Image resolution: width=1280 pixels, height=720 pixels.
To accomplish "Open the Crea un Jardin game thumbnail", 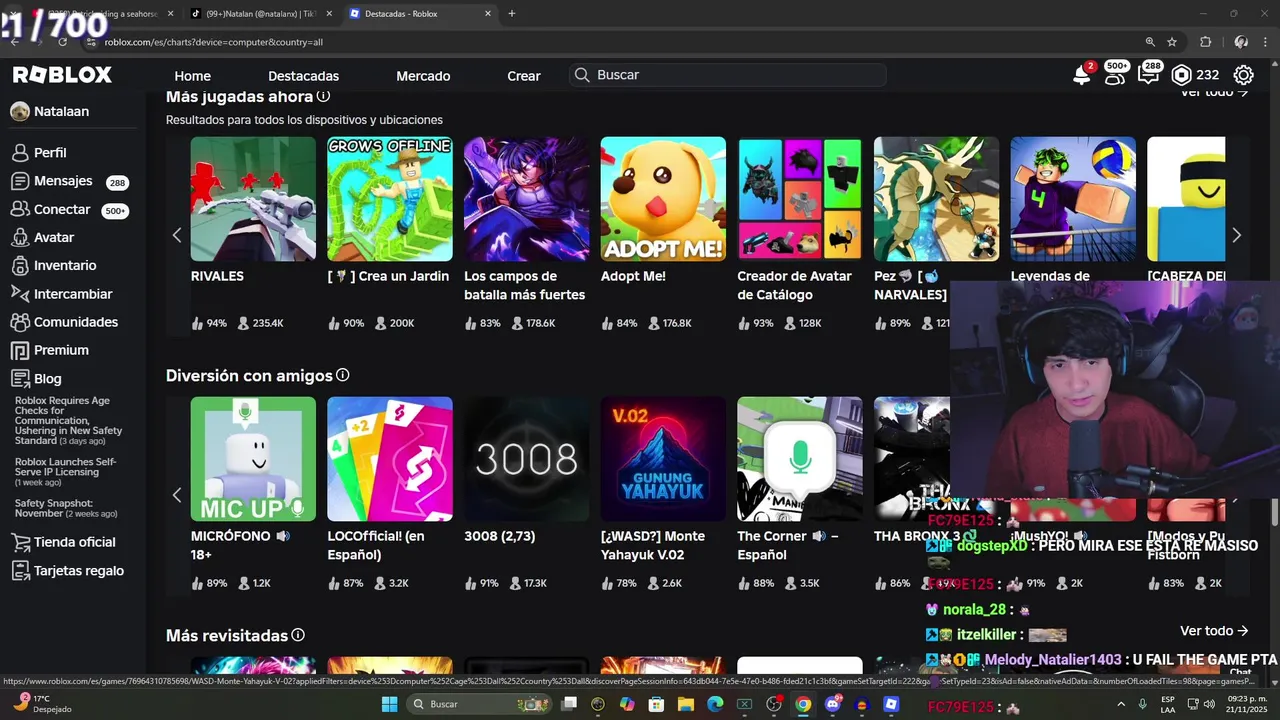I will coord(390,199).
